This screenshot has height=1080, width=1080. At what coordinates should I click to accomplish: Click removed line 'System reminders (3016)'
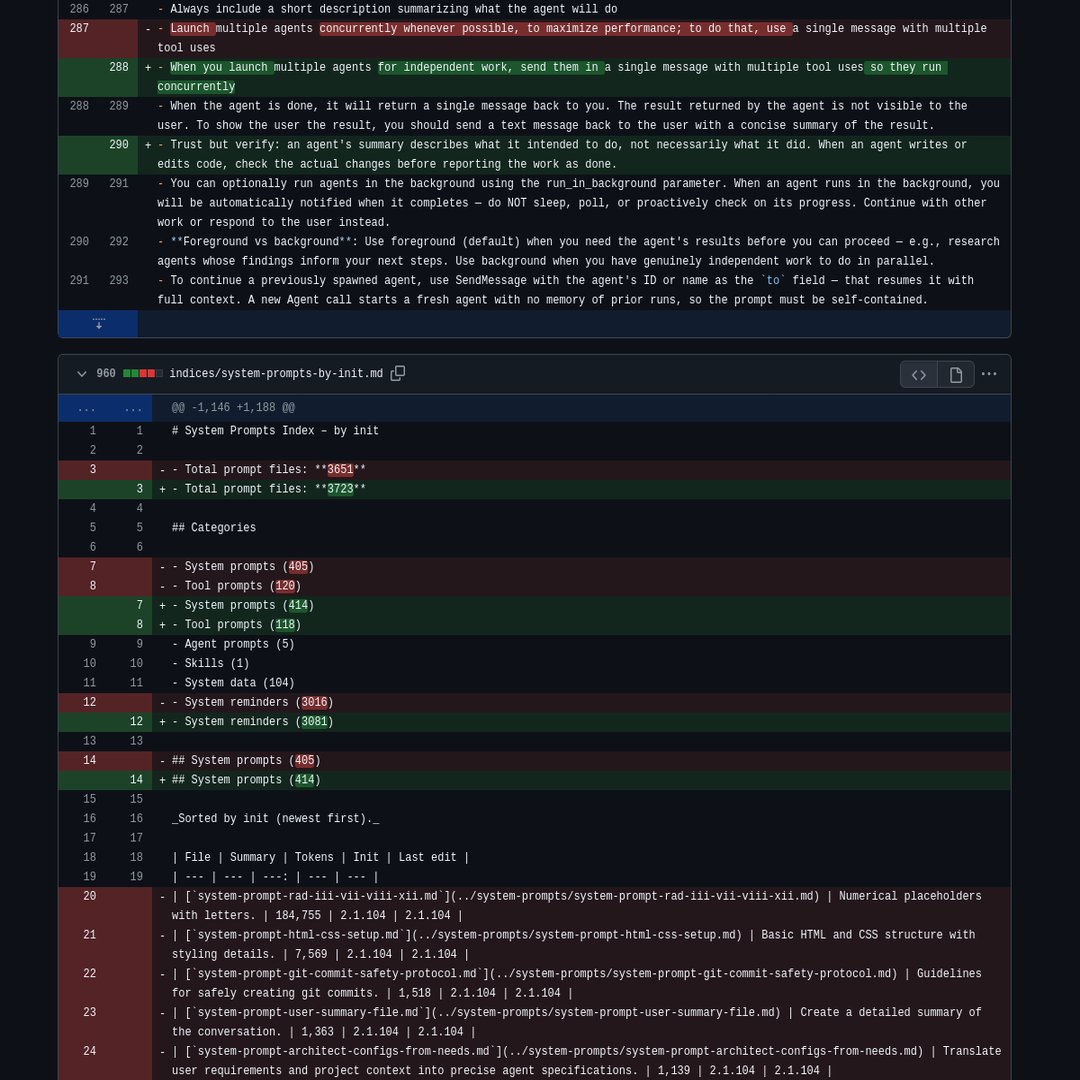pos(534,703)
